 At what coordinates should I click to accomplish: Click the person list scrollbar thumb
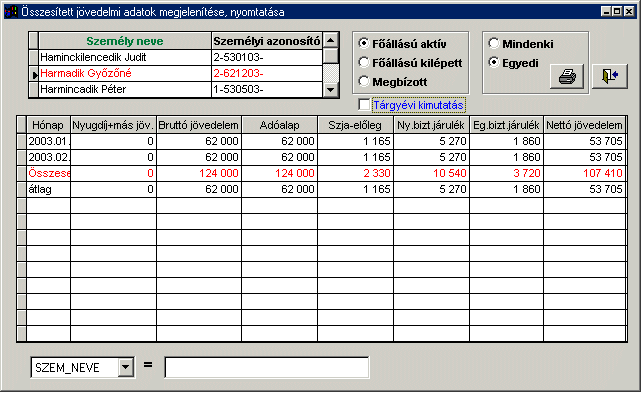click(x=331, y=56)
